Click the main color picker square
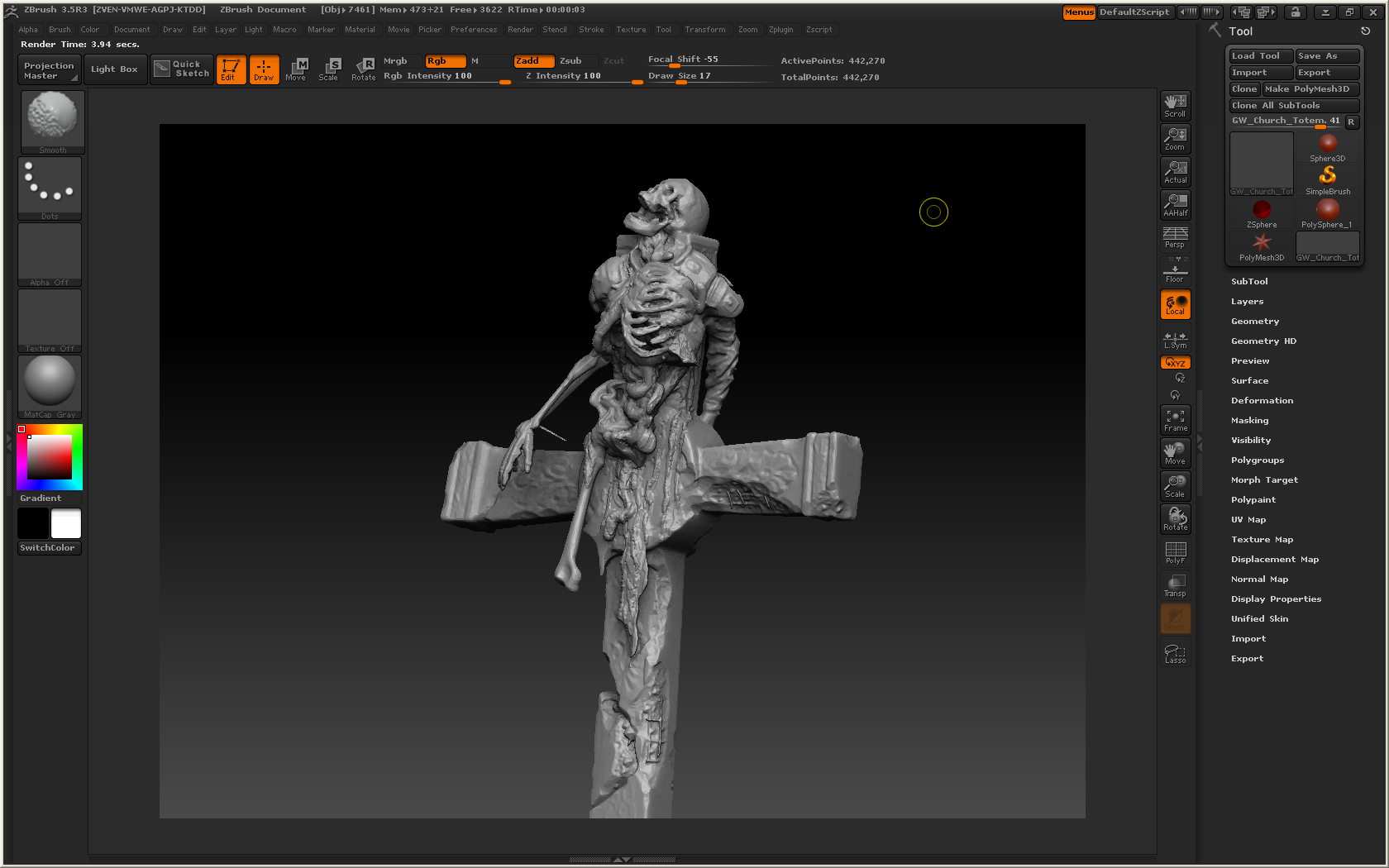Viewport: 1389px width, 868px height. click(x=50, y=457)
